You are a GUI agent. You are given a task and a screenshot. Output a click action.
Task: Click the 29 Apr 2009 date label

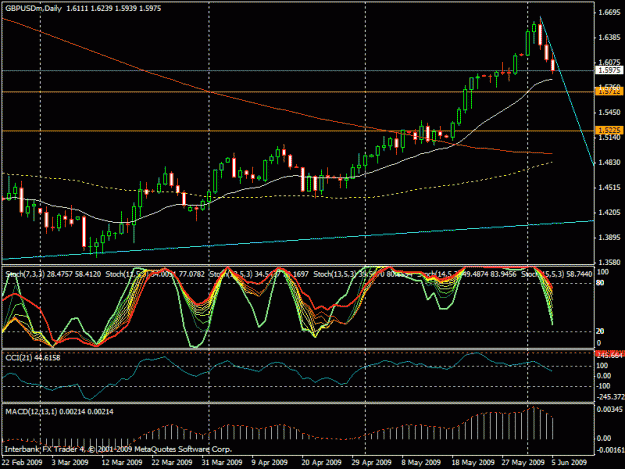click(371, 462)
